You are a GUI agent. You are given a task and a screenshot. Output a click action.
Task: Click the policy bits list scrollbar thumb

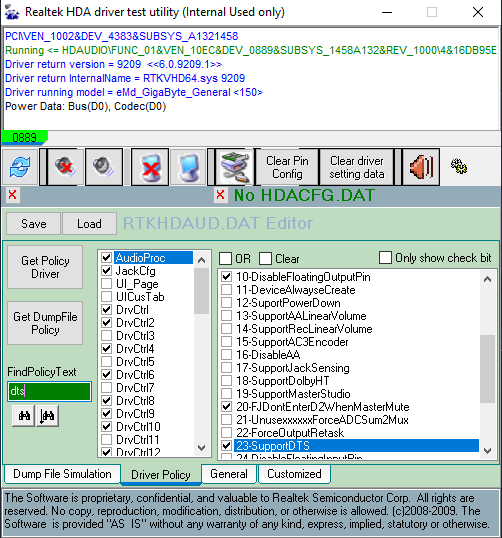(487, 369)
